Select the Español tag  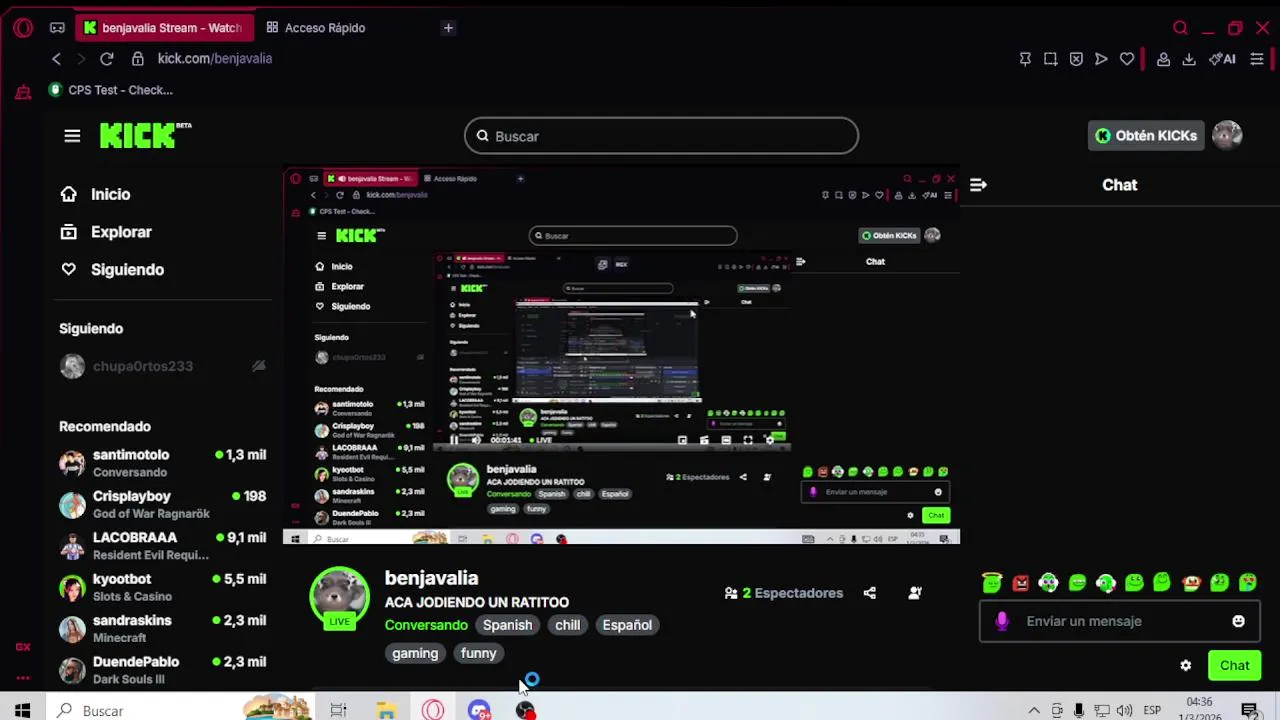[627, 625]
